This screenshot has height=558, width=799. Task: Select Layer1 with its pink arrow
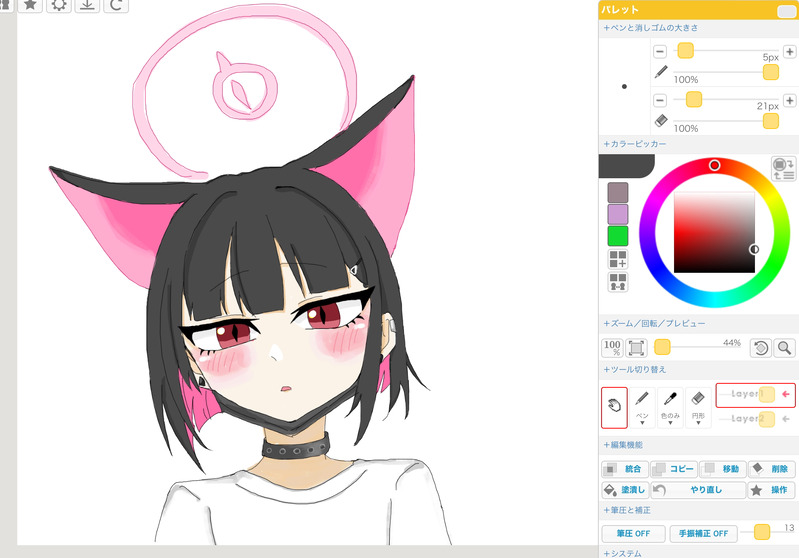coord(786,394)
